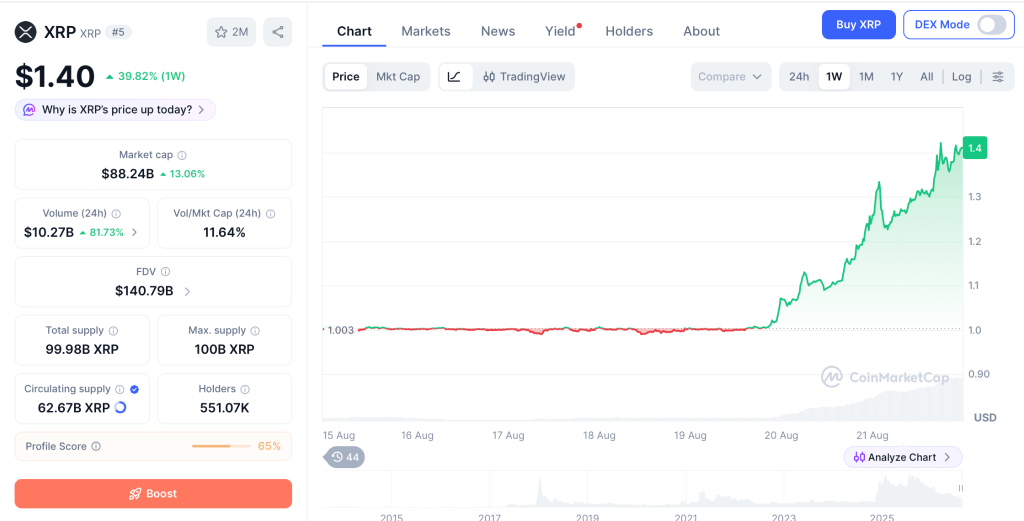Open the Compare dropdown
Screen dimensions: 1024x521
(730, 77)
